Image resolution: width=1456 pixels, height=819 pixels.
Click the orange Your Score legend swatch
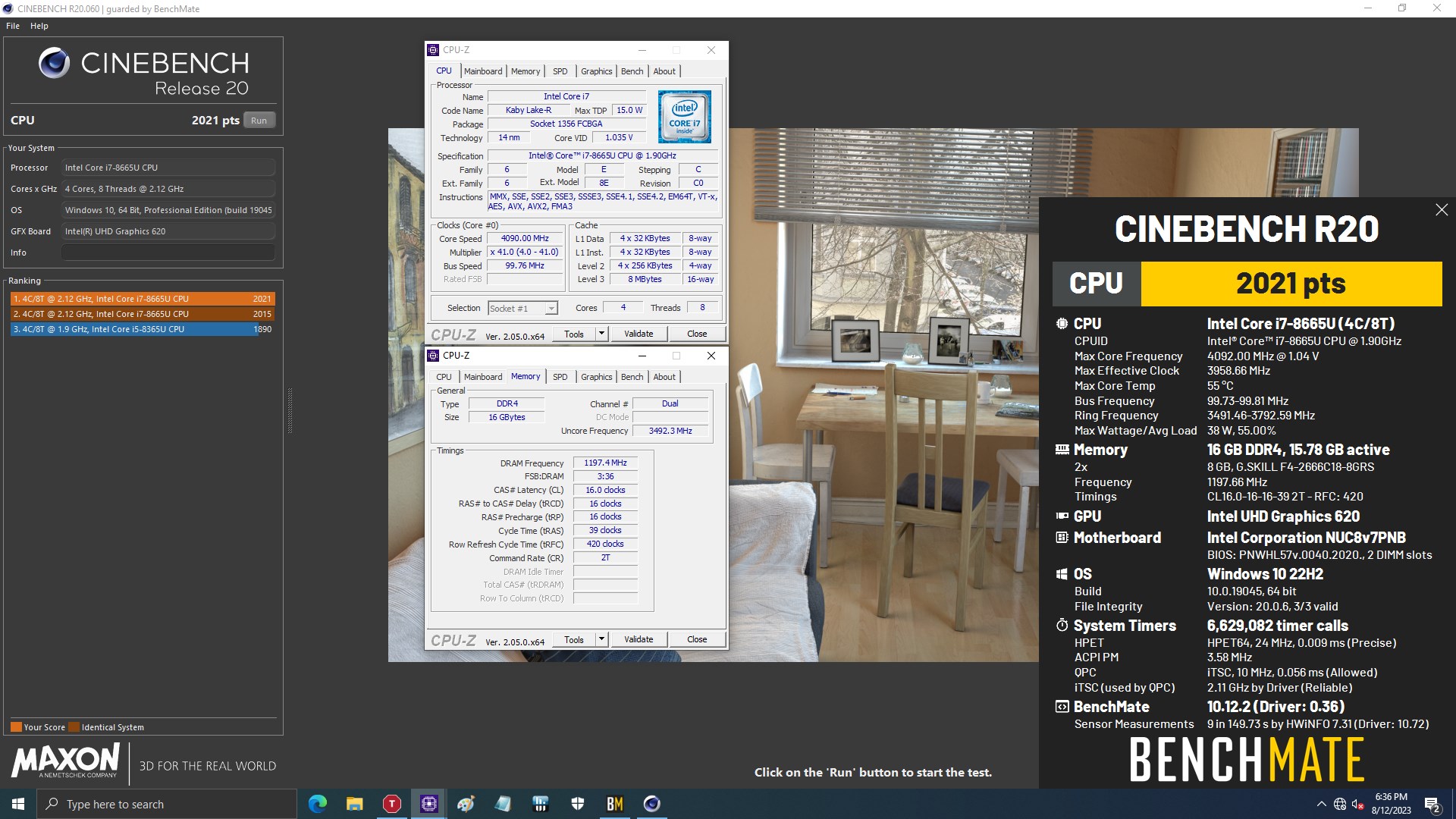click(16, 727)
